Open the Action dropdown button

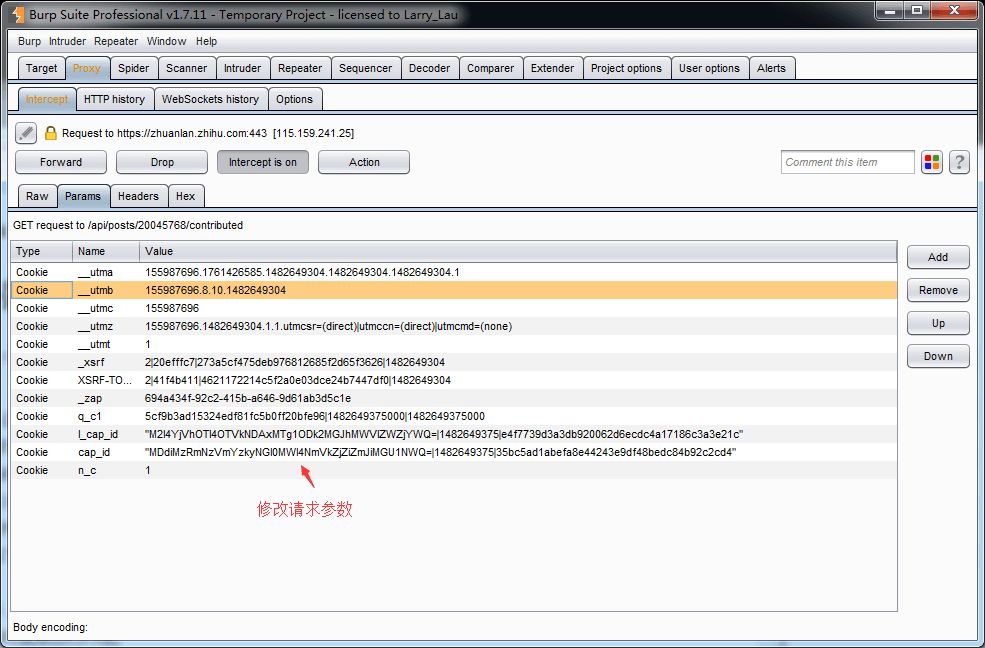pyautogui.click(x=364, y=162)
